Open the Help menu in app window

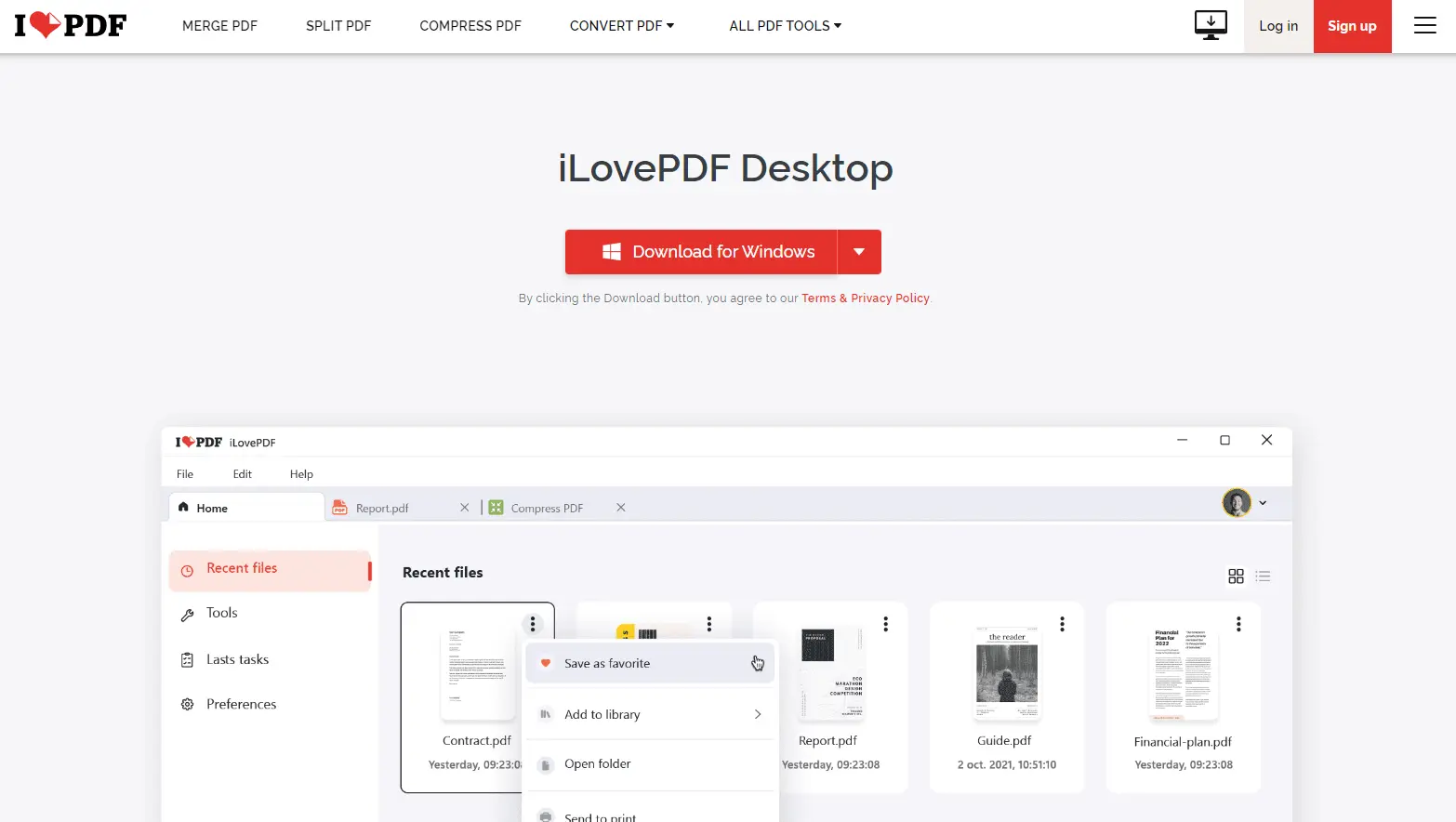click(301, 474)
